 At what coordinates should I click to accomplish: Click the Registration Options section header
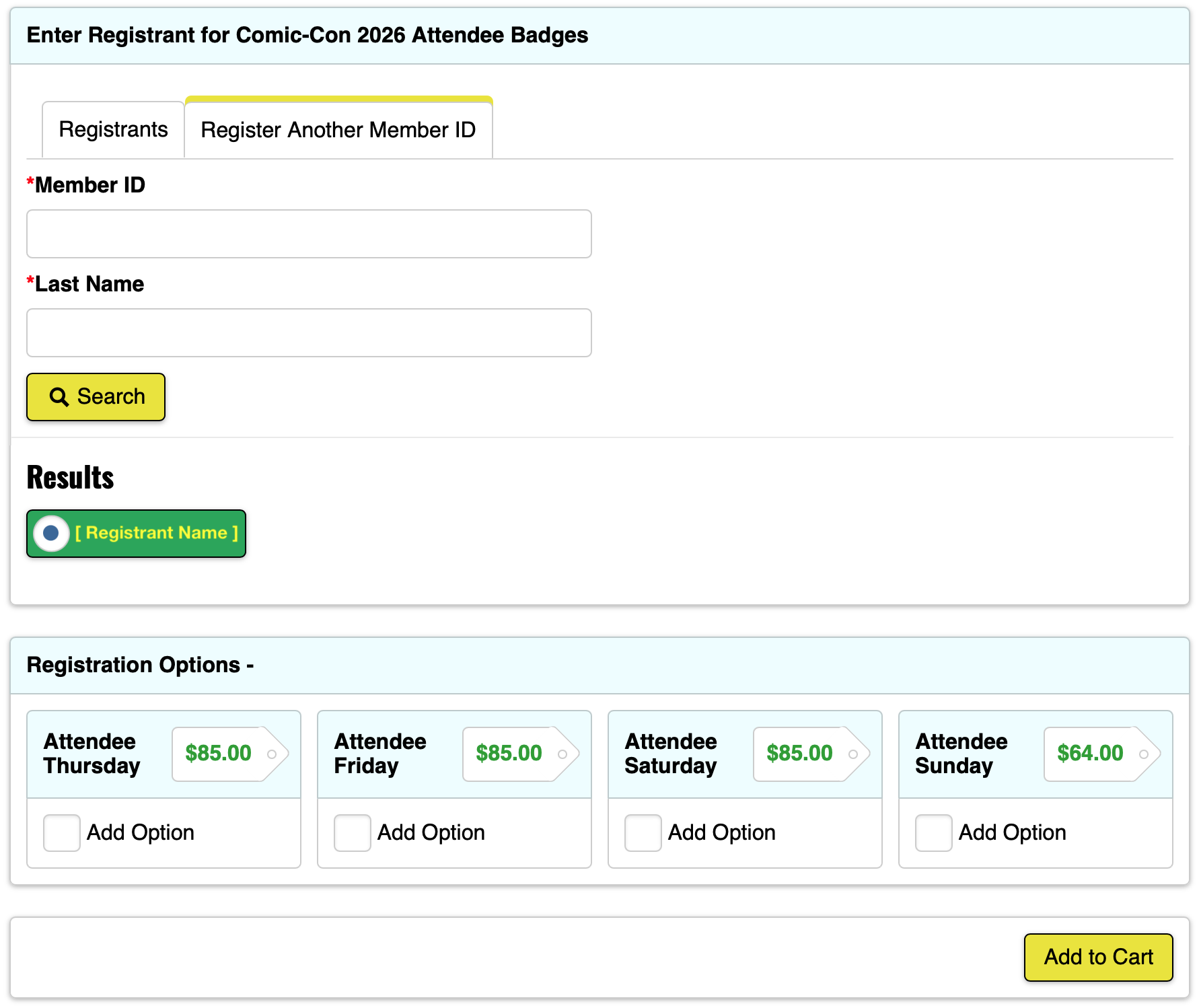pos(140,665)
